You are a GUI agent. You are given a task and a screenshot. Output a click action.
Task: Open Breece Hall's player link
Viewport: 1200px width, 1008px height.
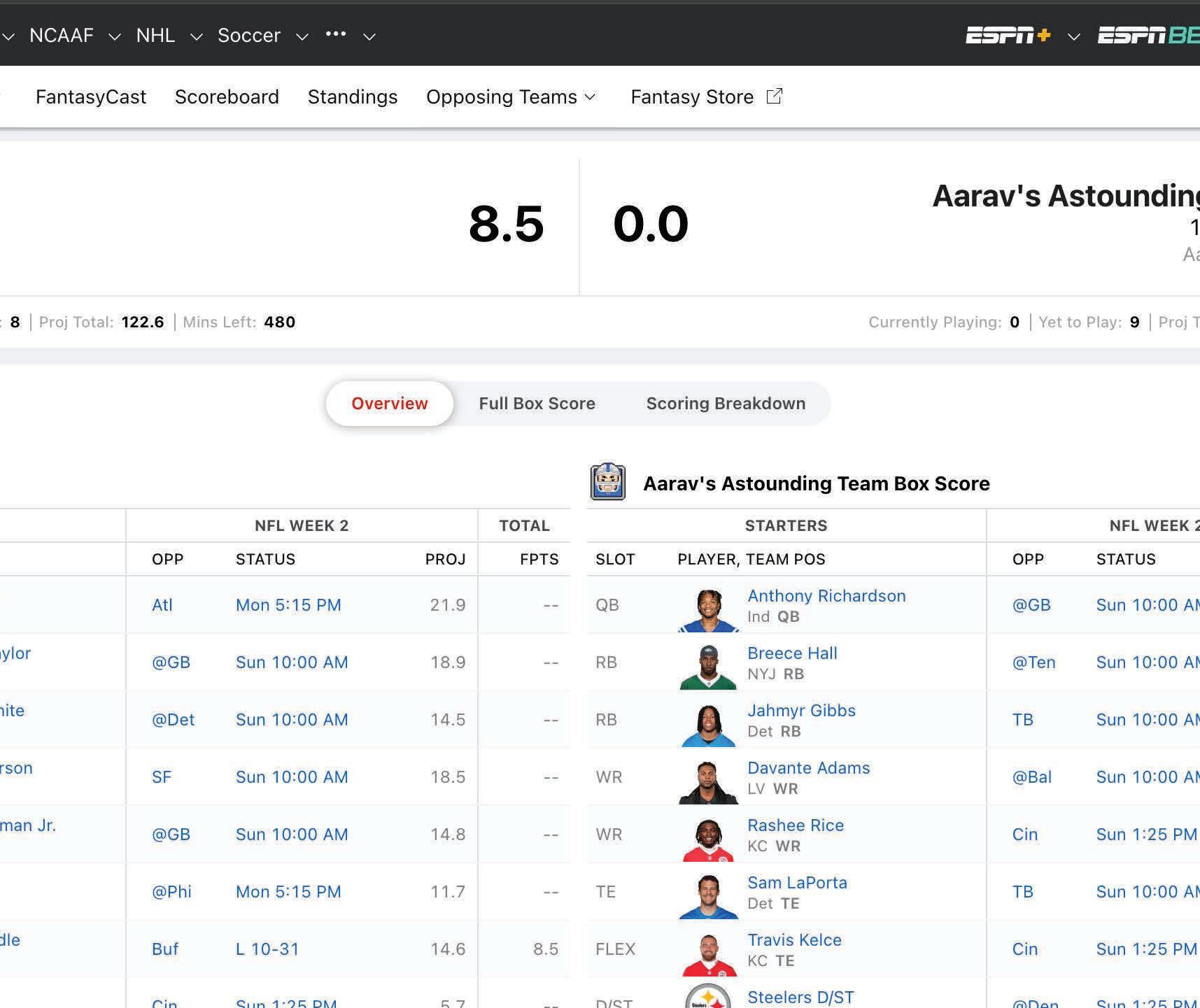click(792, 653)
